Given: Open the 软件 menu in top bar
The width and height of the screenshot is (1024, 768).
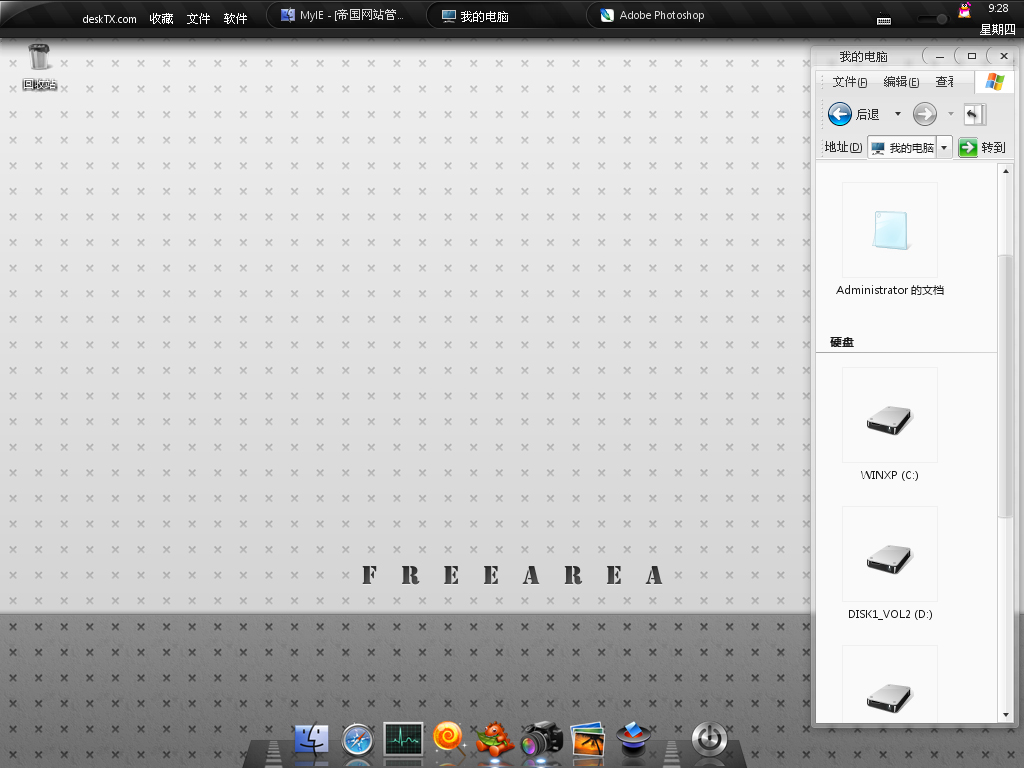Looking at the screenshot, I should coord(235,18).
